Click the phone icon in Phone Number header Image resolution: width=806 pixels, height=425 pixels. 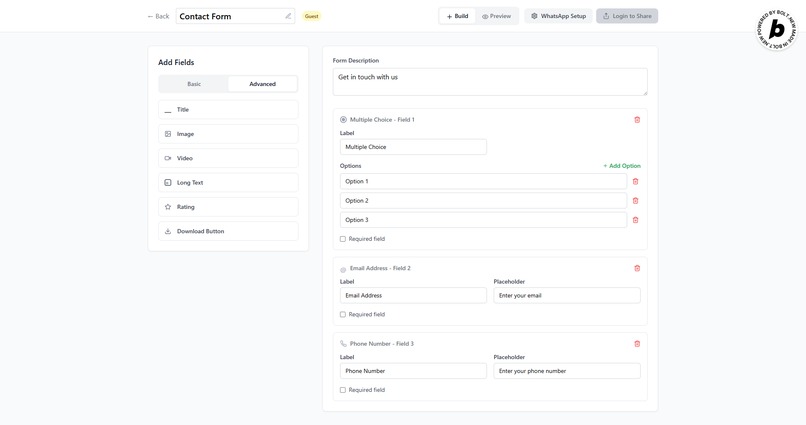(x=343, y=344)
